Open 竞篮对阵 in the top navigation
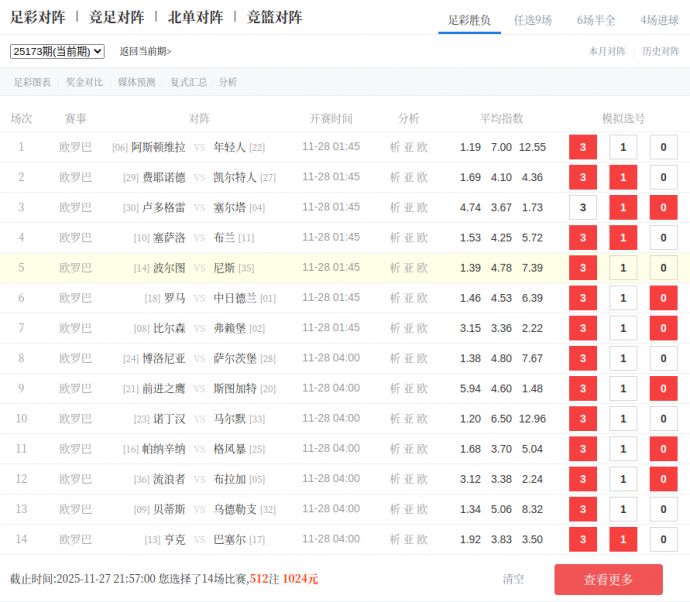The height and width of the screenshot is (602, 690). pyautogui.click(x=274, y=17)
